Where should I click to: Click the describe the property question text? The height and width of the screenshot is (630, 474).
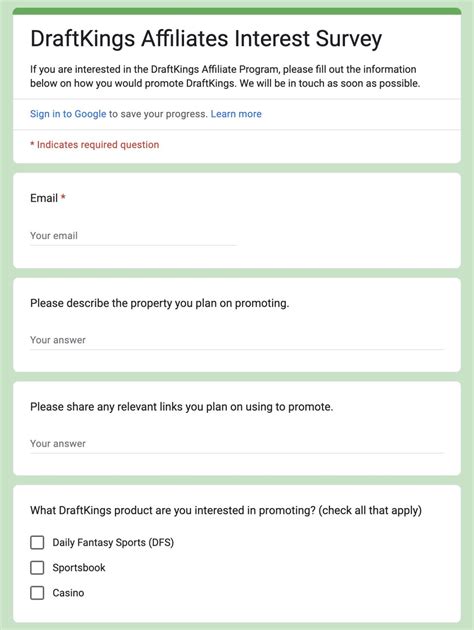pyautogui.click(x=159, y=303)
